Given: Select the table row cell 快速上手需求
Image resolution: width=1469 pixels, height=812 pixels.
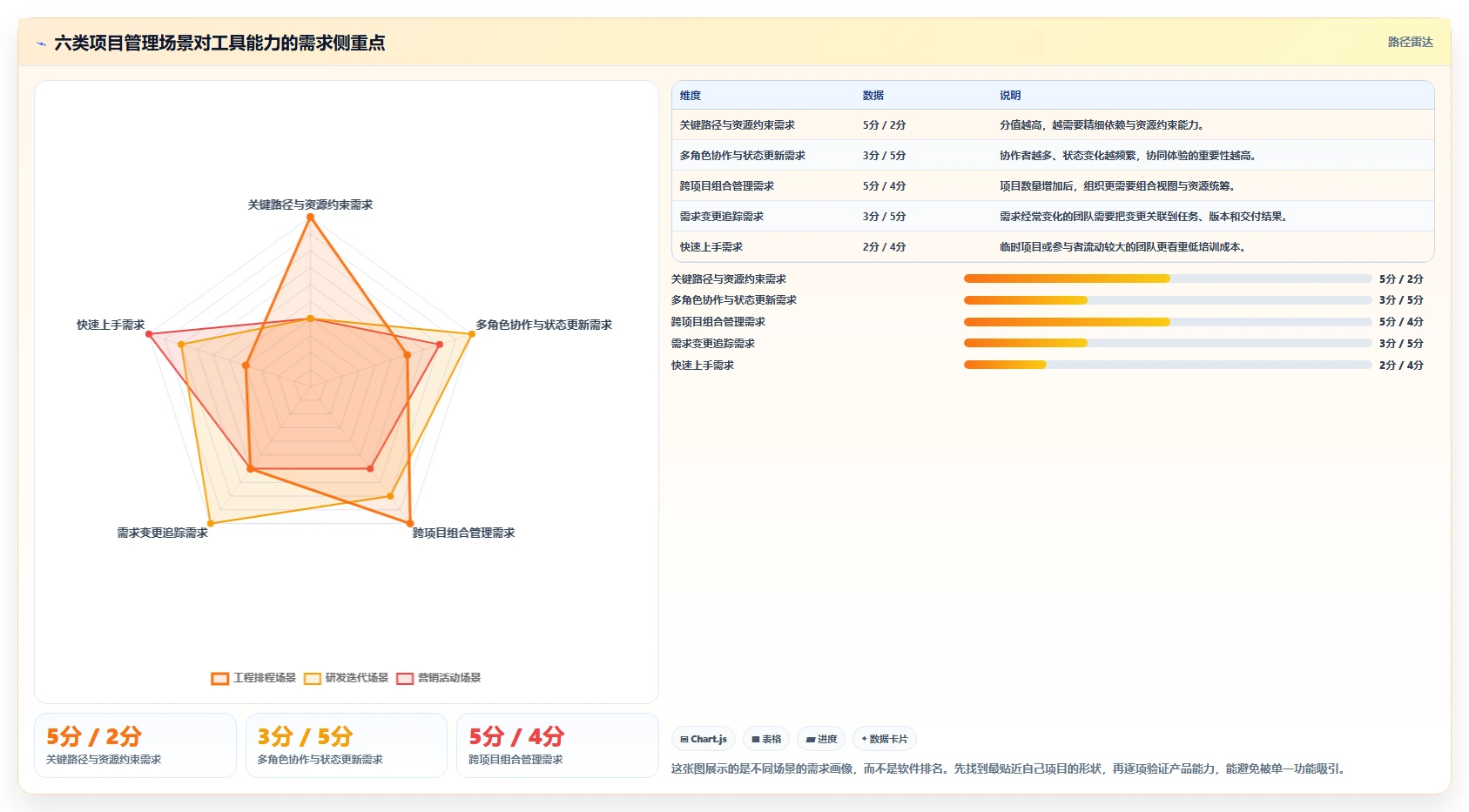Looking at the screenshot, I should (711, 247).
